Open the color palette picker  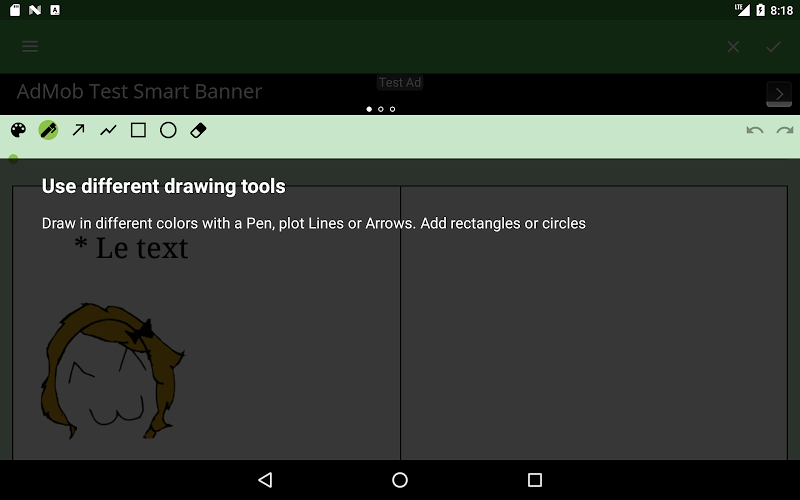pos(18,130)
